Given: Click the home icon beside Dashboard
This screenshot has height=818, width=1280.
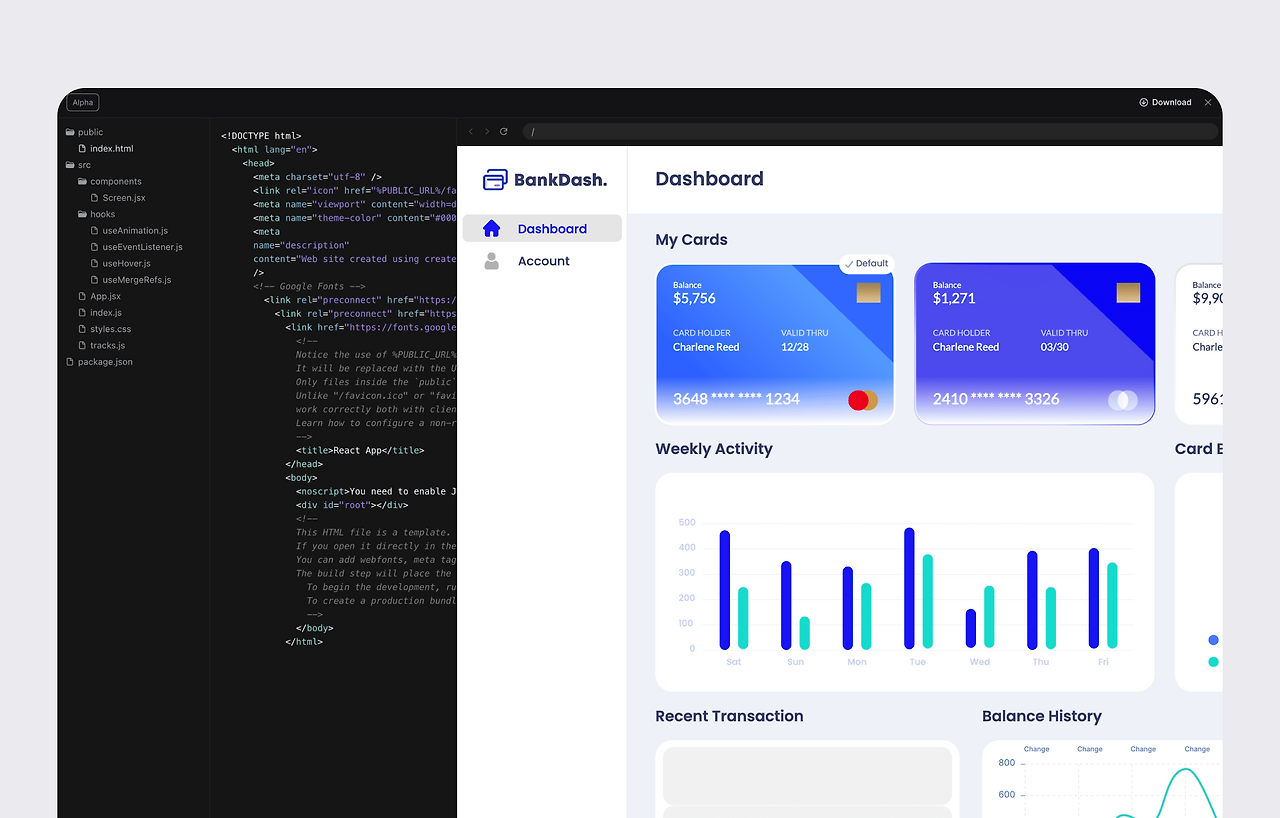Looking at the screenshot, I should point(491,228).
